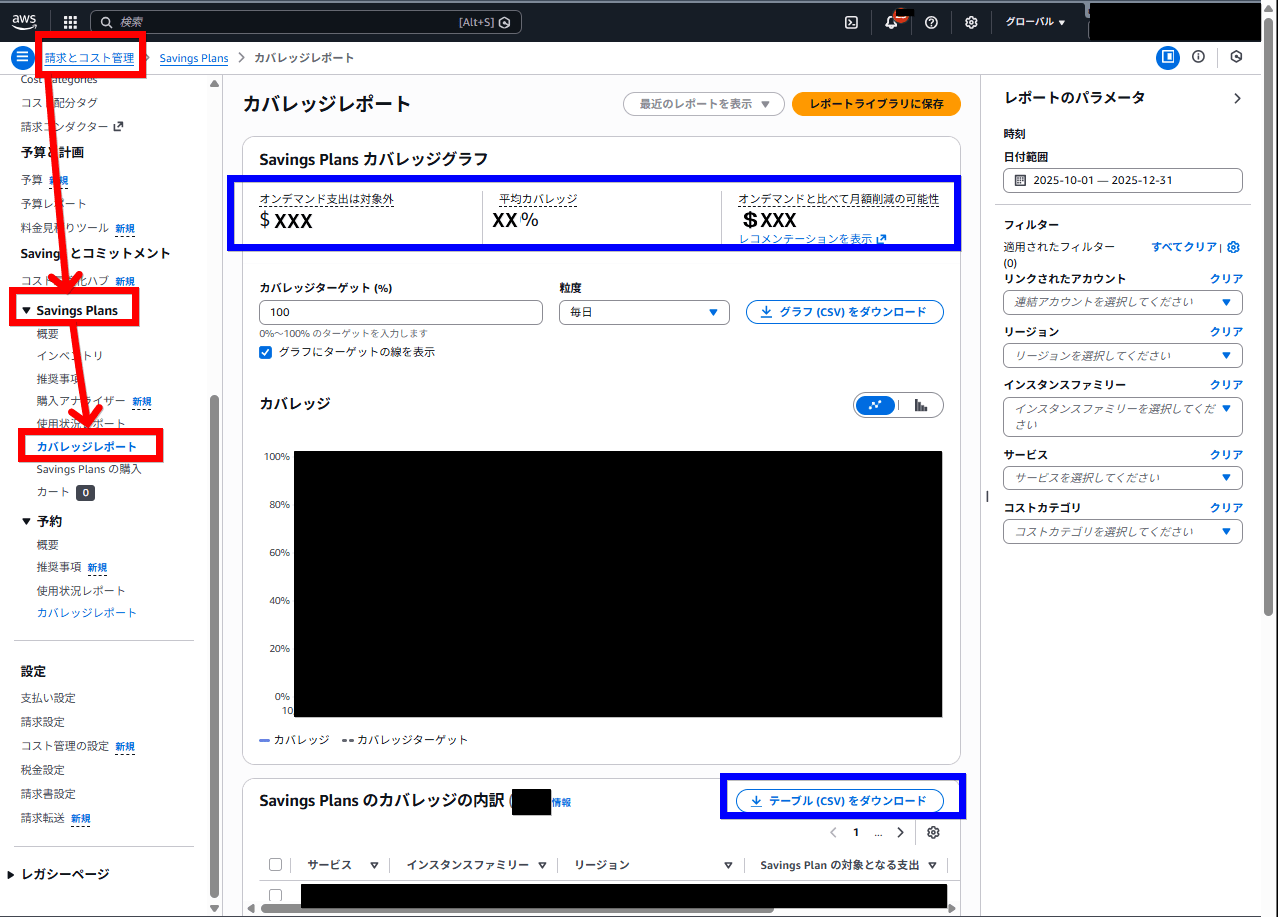Image resolution: width=1278 pixels, height=917 pixels.
Task: Click the notifications bell icon
Action: (x=891, y=22)
